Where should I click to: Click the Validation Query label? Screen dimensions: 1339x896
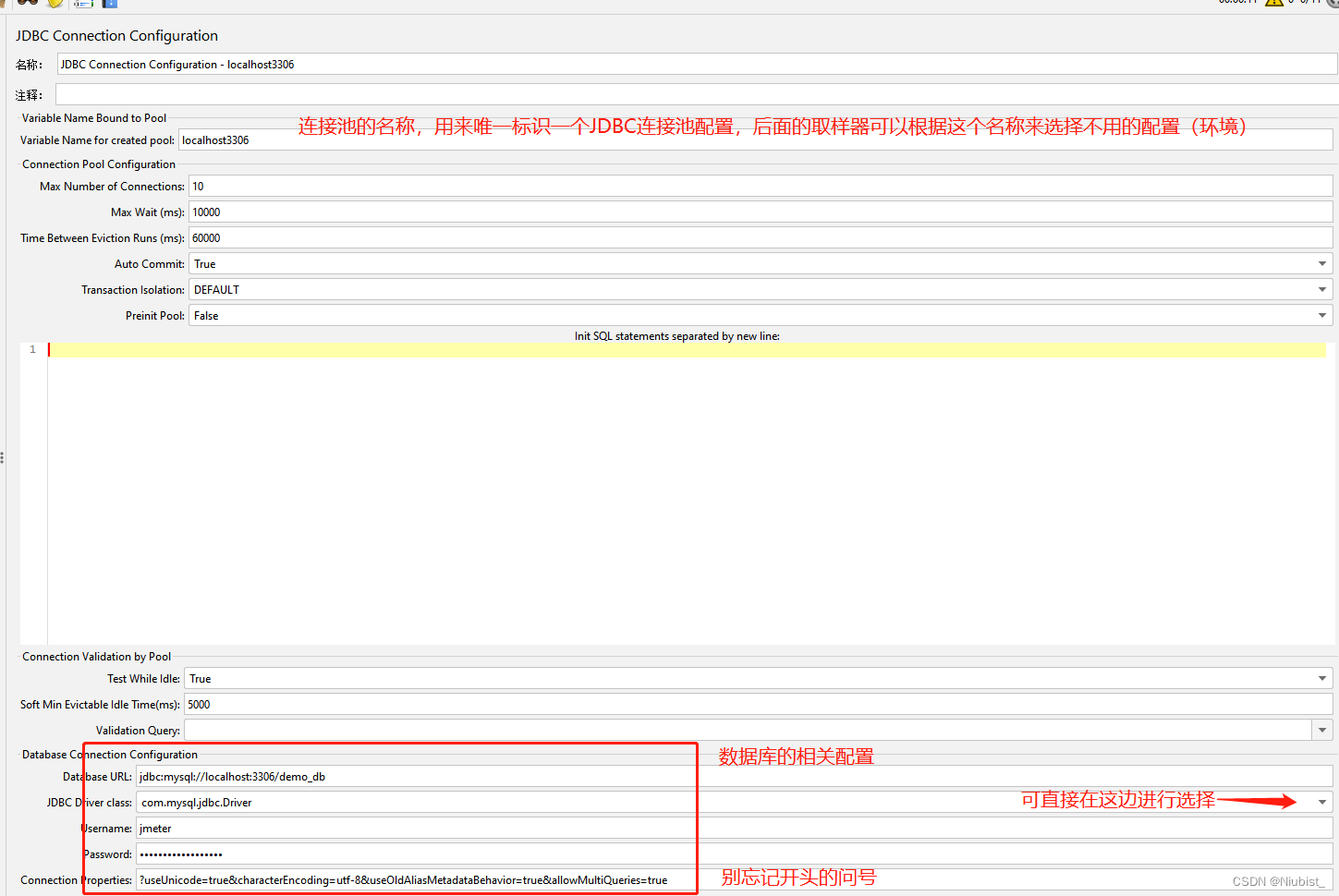[x=138, y=731]
